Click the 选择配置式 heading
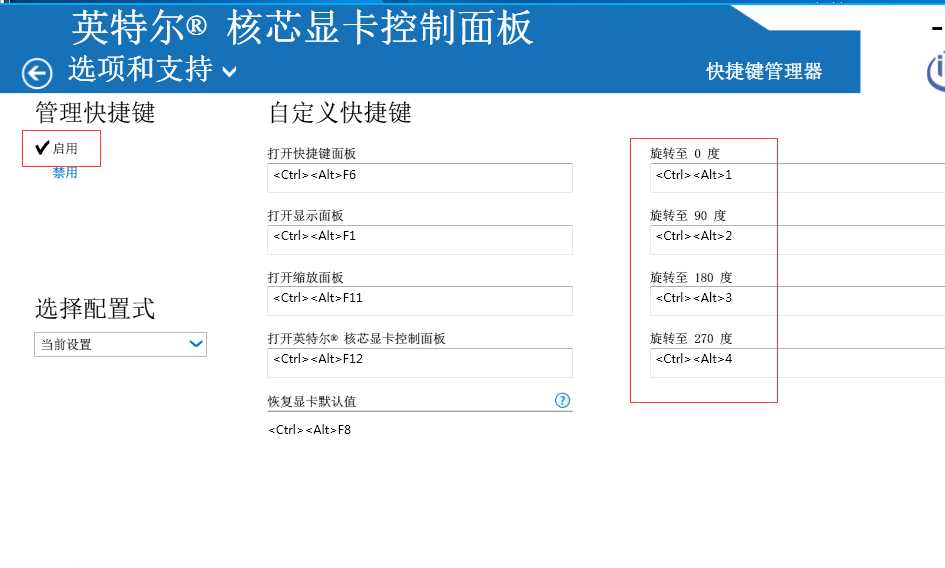The height and width of the screenshot is (568, 945). click(x=95, y=309)
